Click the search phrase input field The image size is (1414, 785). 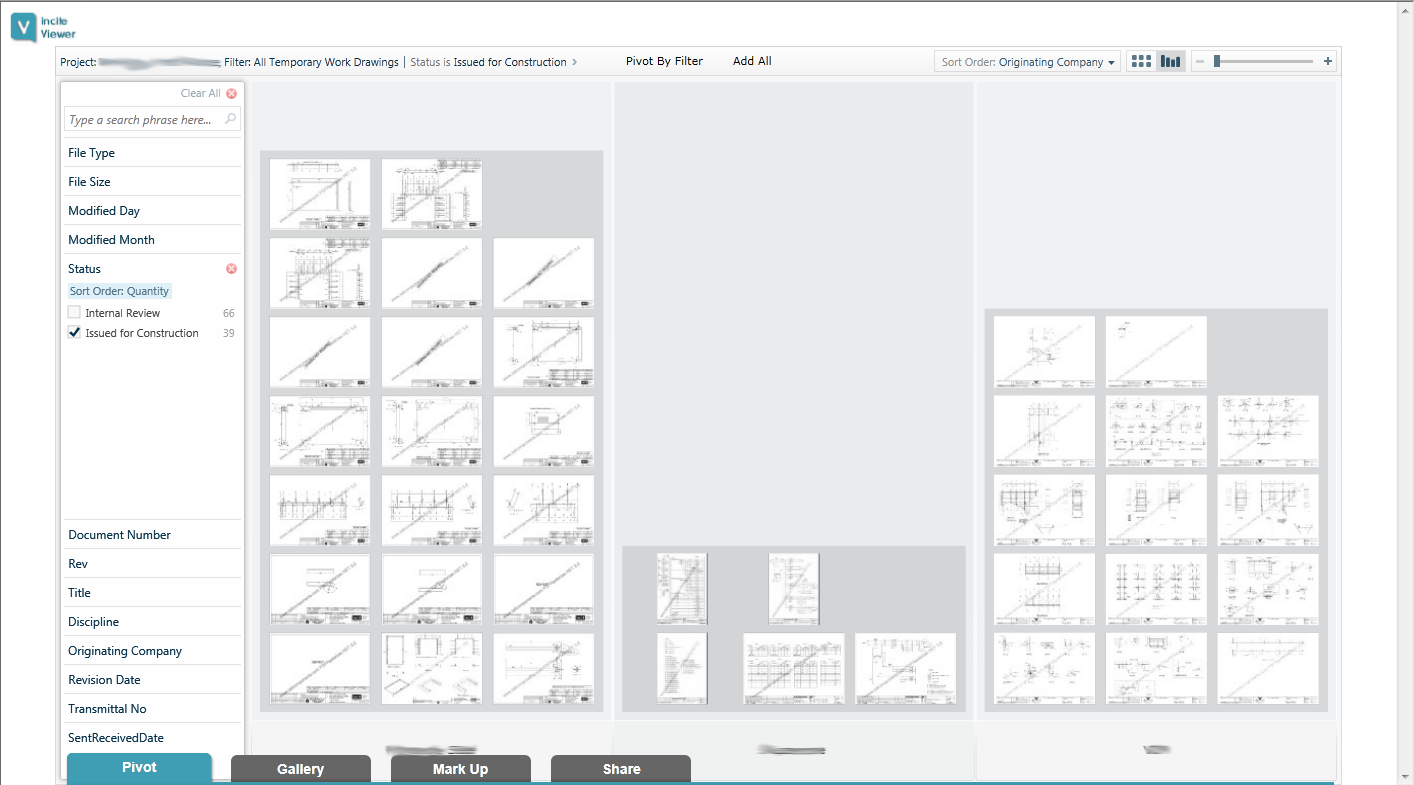[140, 120]
